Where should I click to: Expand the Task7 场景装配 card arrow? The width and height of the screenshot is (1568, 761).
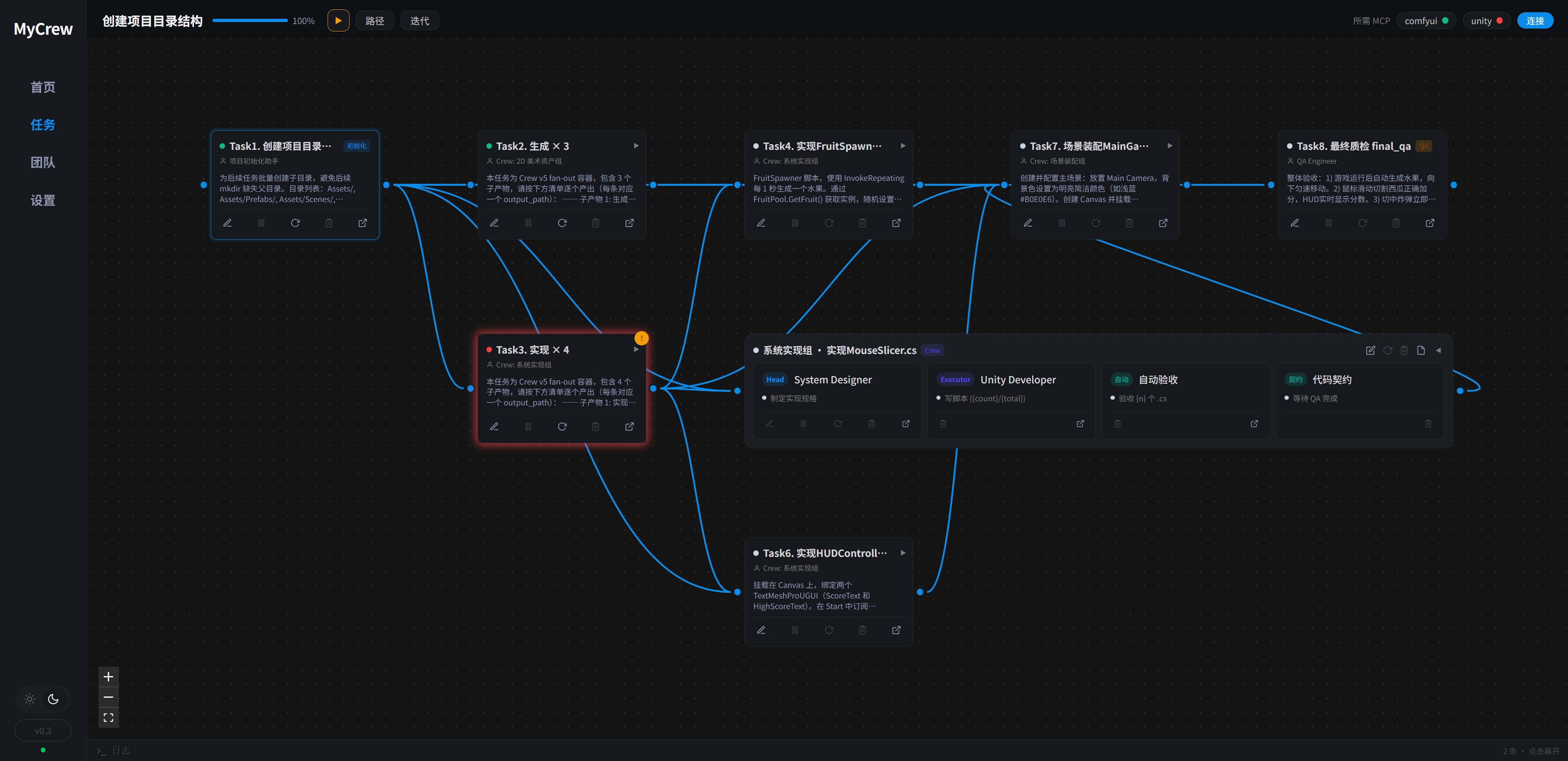pyautogui.click(x=1170, y=146)
